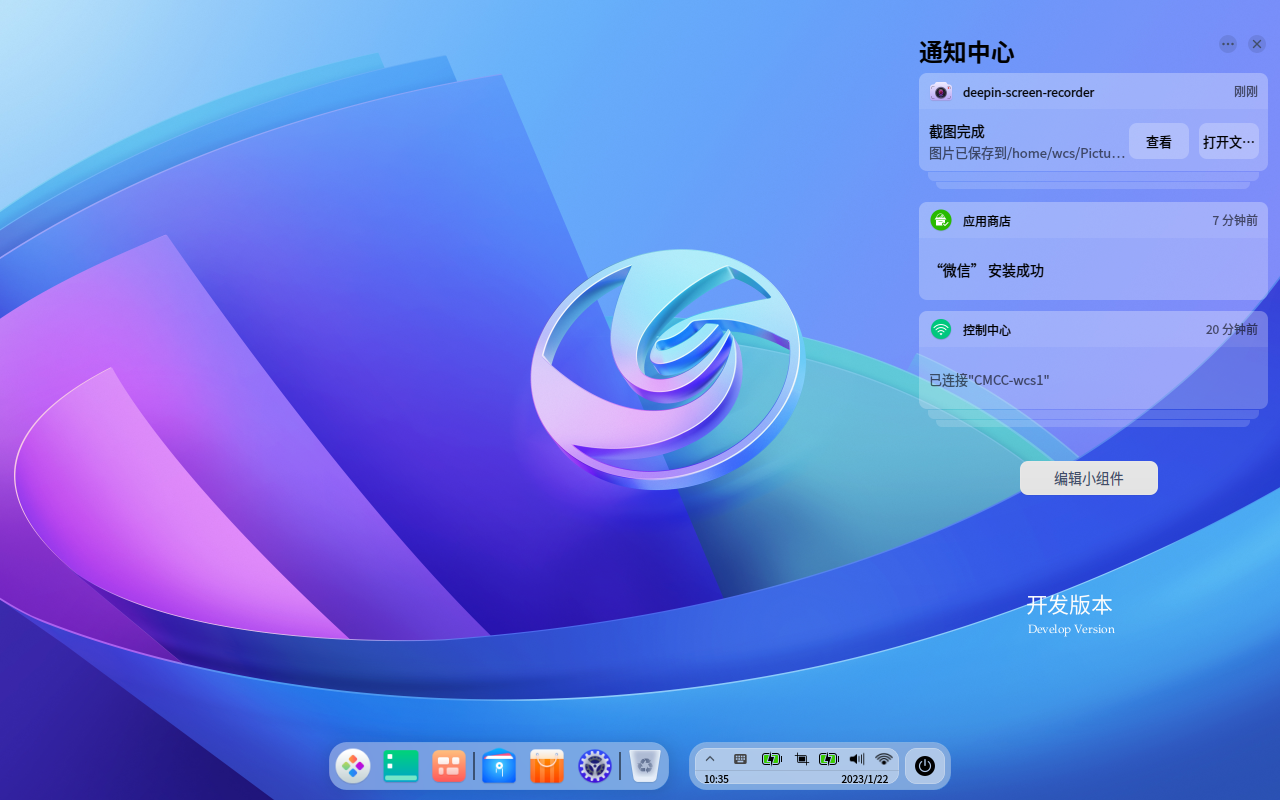The image size is (1280, 800).
Task: Open the onscreen keyboard from the tray
Action: click(740, 759)
